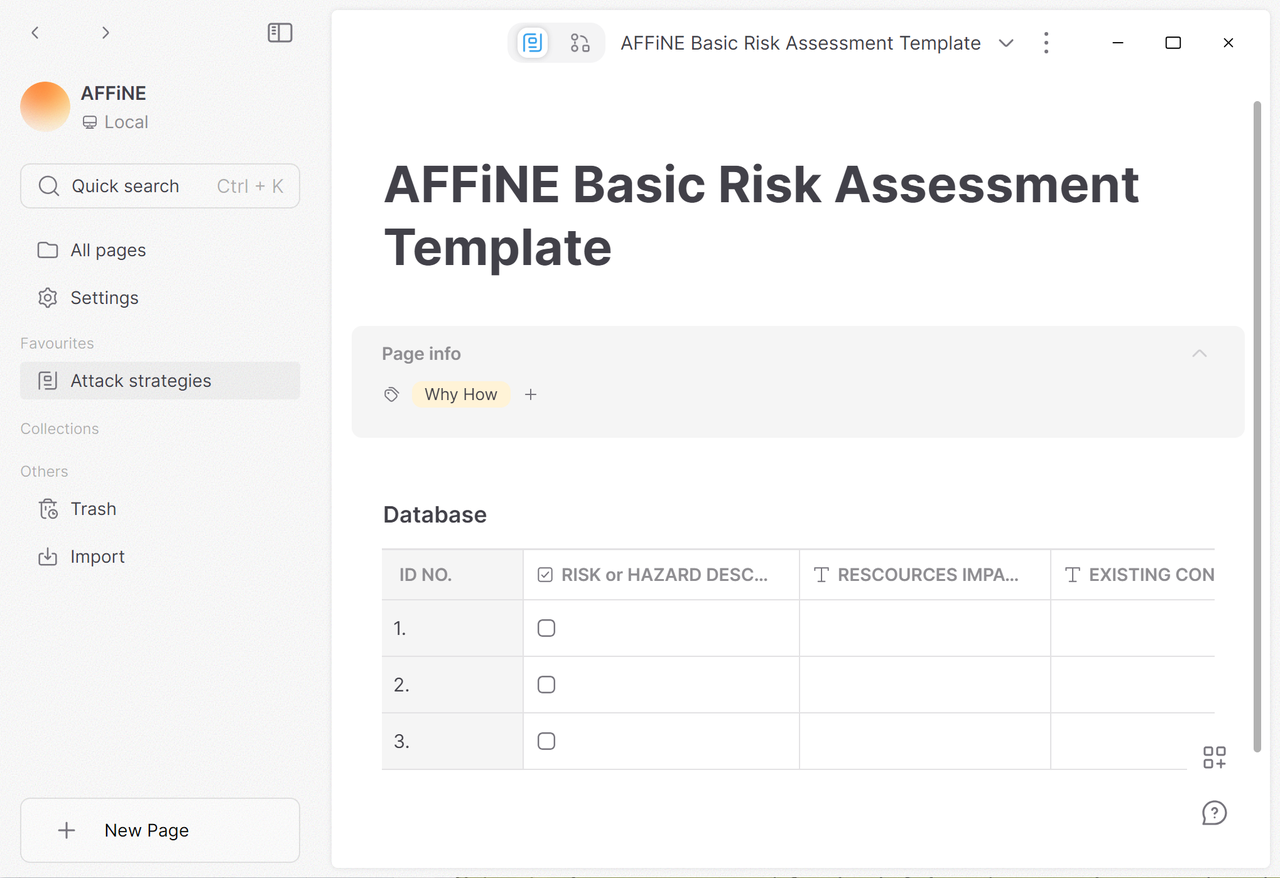Screen dimensions: 1280x878
Task: Click the AFFiNE workspace avatar
Action: click(x=45, y=107)
